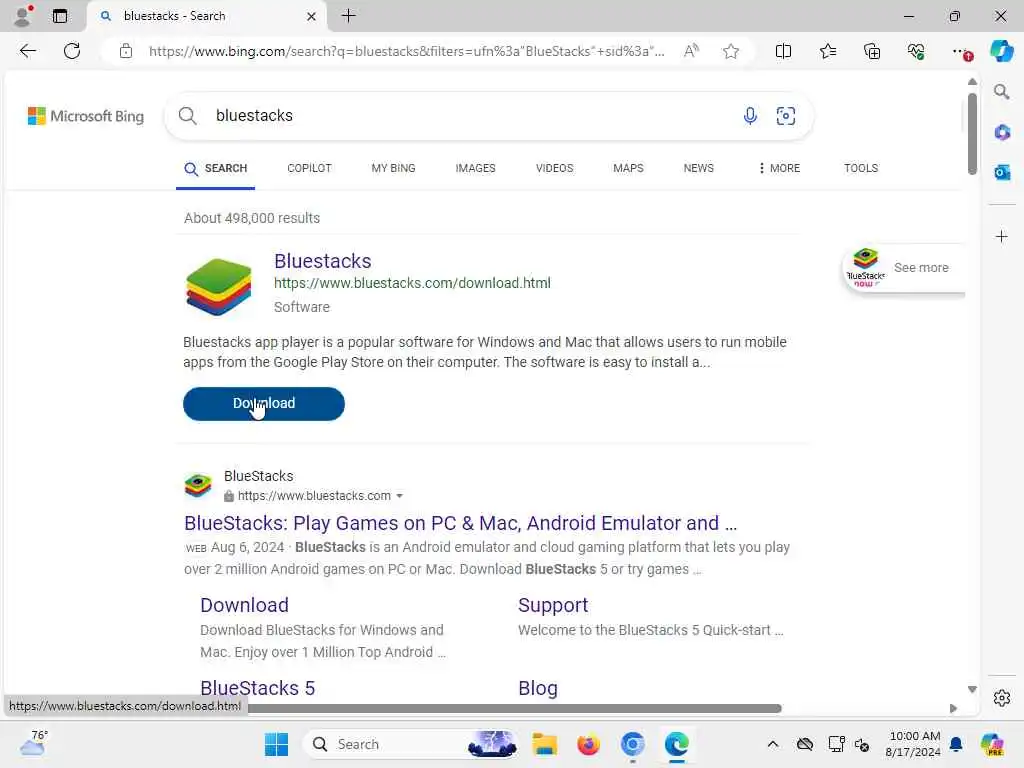
Task: Open split screen view
Action: coord(783,51)
